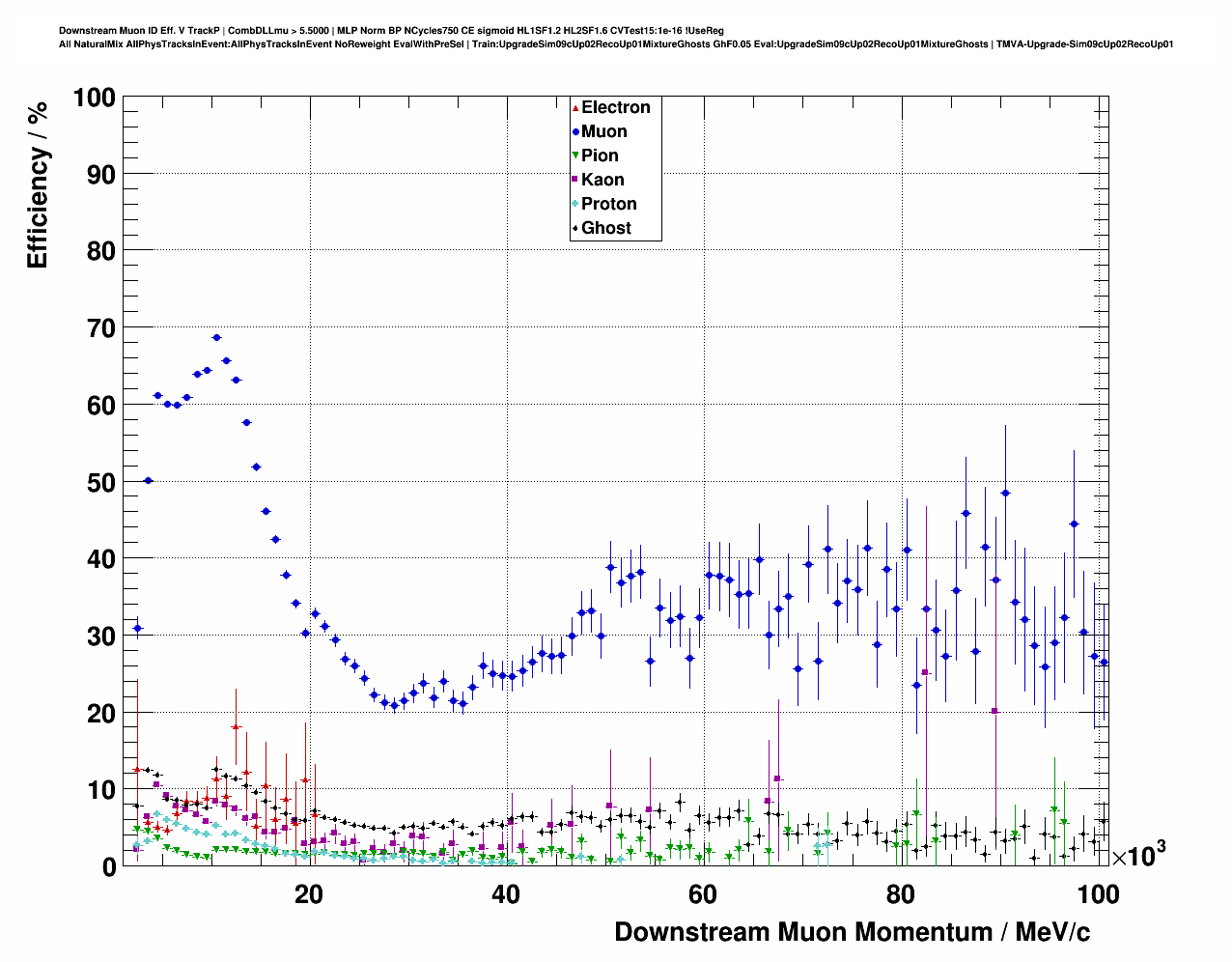Click the red triangle Electron marker in legend
Screen dimensions: 1232x962
575,107
